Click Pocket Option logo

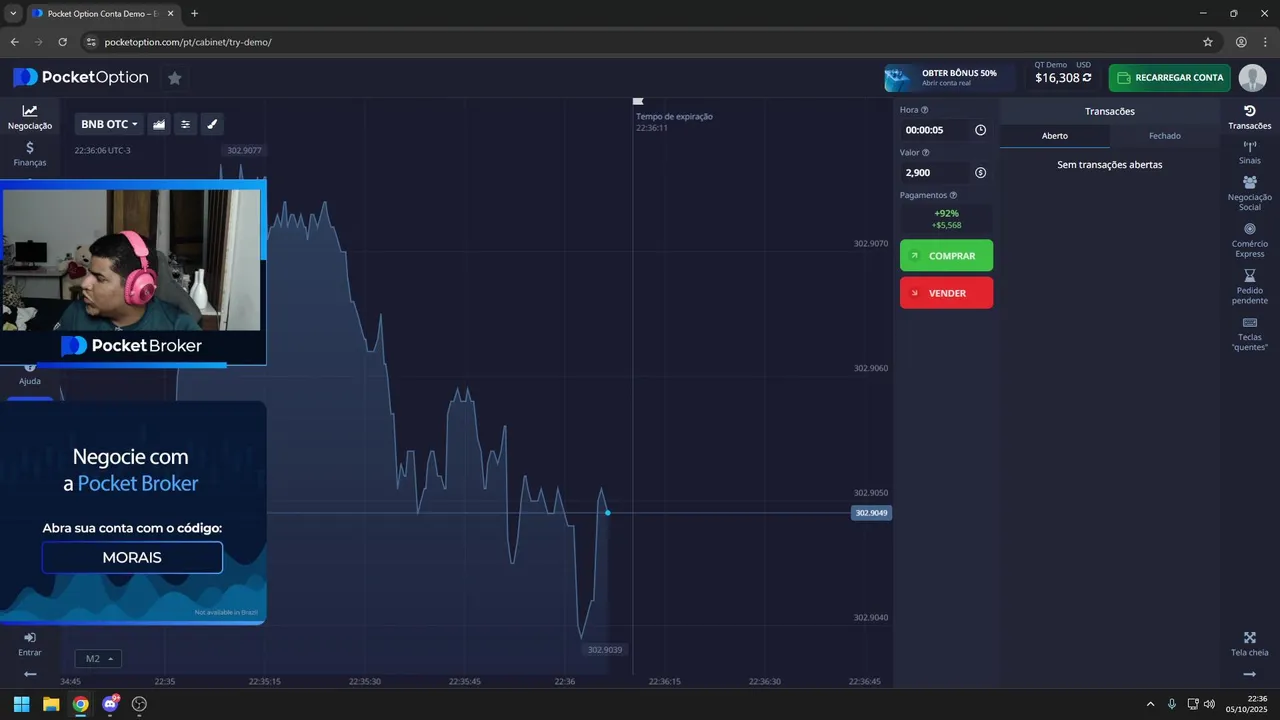point(80,78)
